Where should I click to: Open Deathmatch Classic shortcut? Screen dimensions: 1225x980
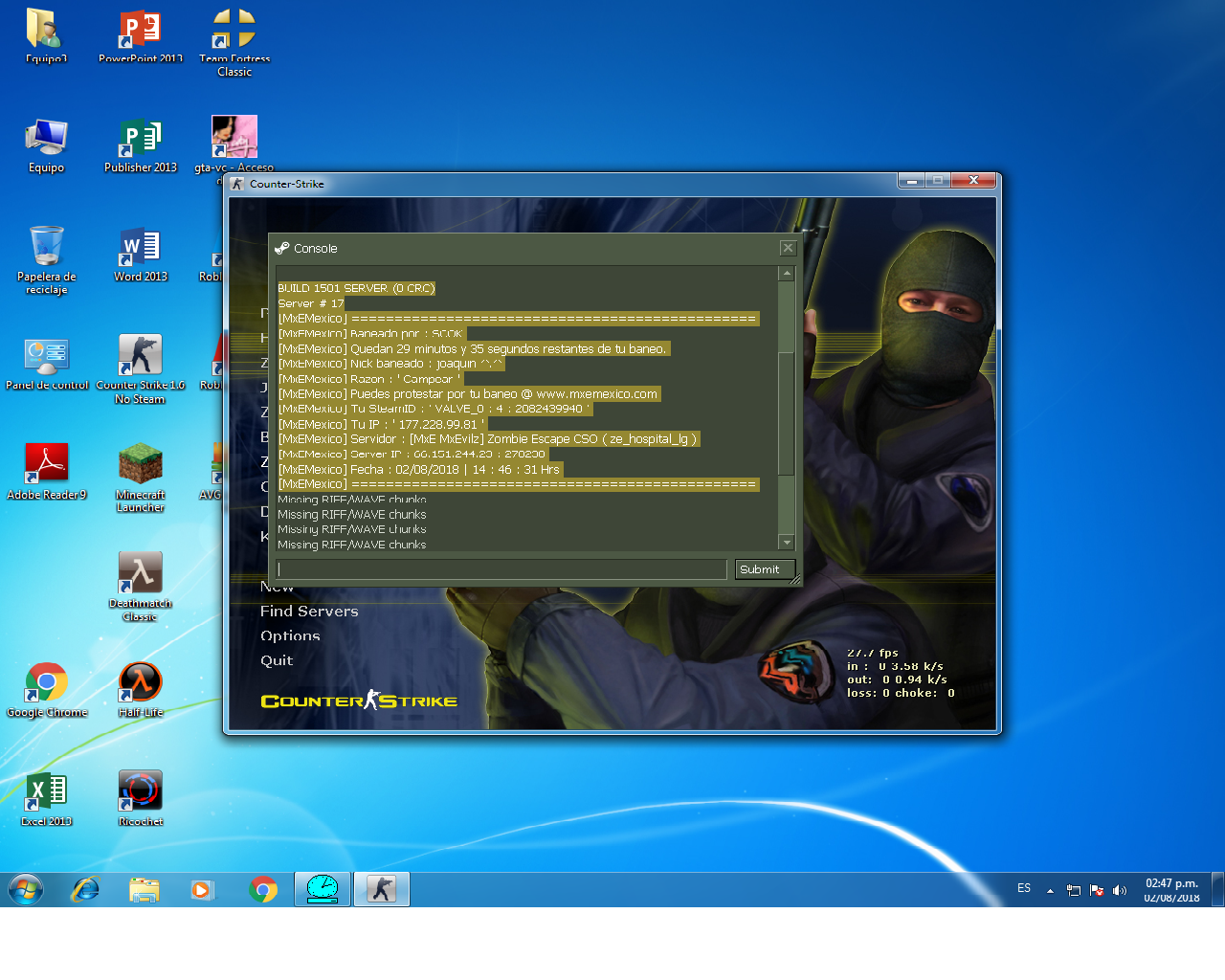click(x=141, y=587)
